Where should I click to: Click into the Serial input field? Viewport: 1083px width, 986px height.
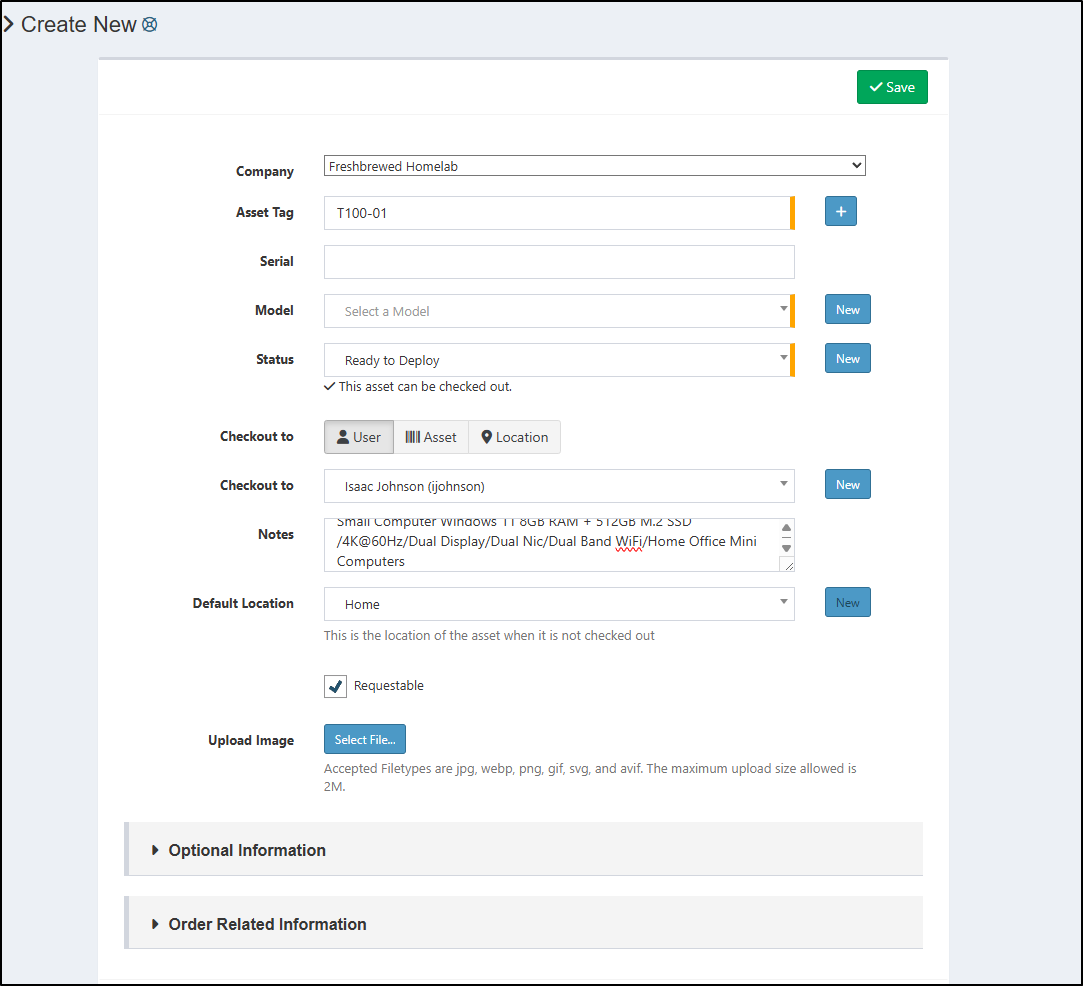click(558, 262)
